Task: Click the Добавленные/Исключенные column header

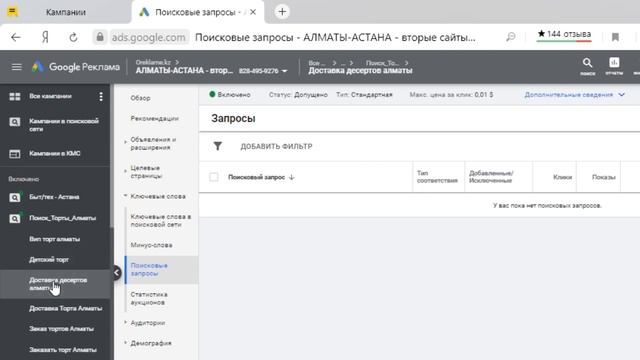Action: coord(491,177)
